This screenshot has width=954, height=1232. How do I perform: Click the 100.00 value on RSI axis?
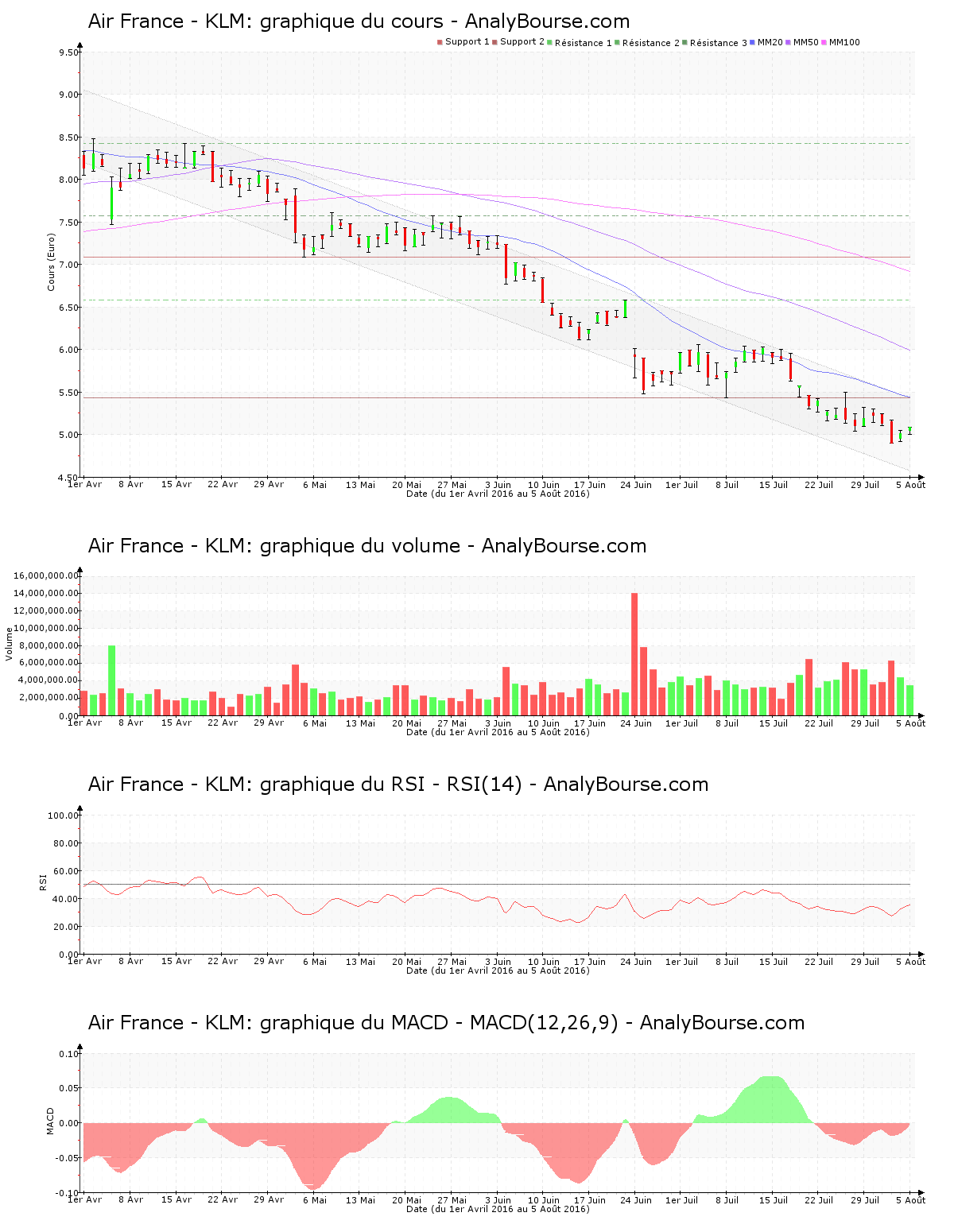[x=64, y=816]
